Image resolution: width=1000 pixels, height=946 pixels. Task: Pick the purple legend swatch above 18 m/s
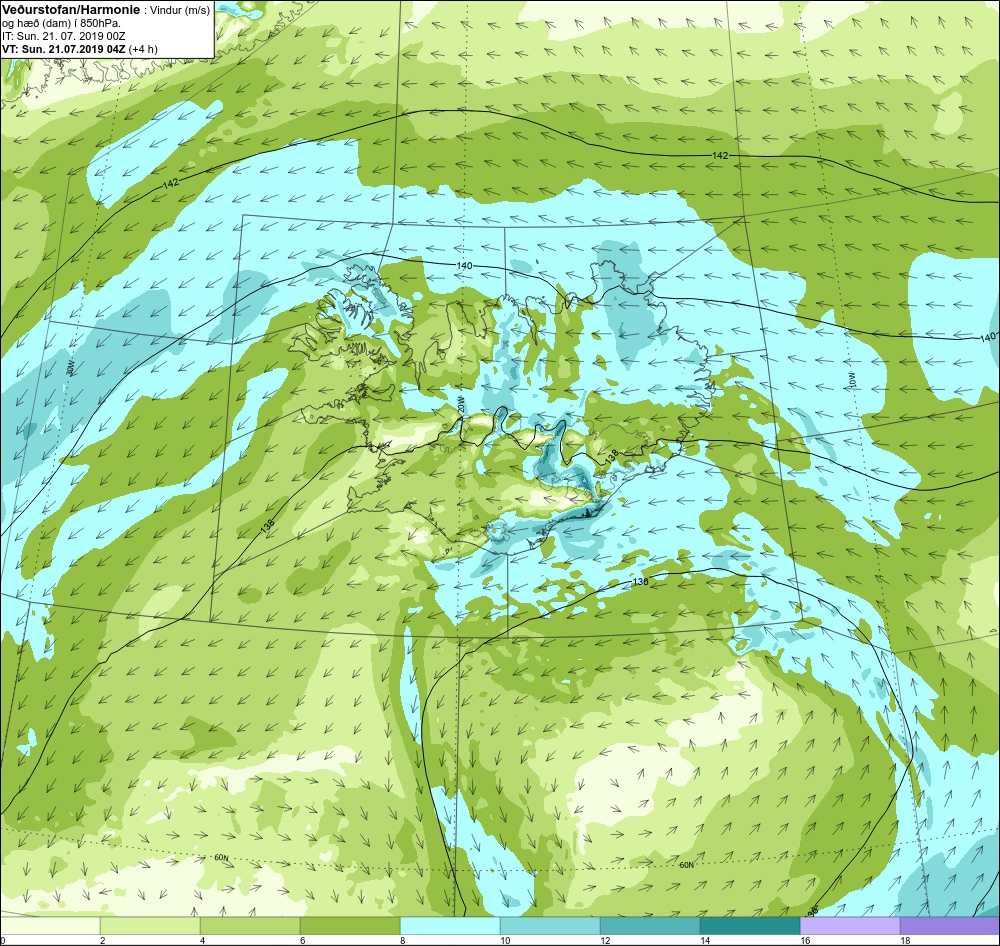[x=950, y=925]
